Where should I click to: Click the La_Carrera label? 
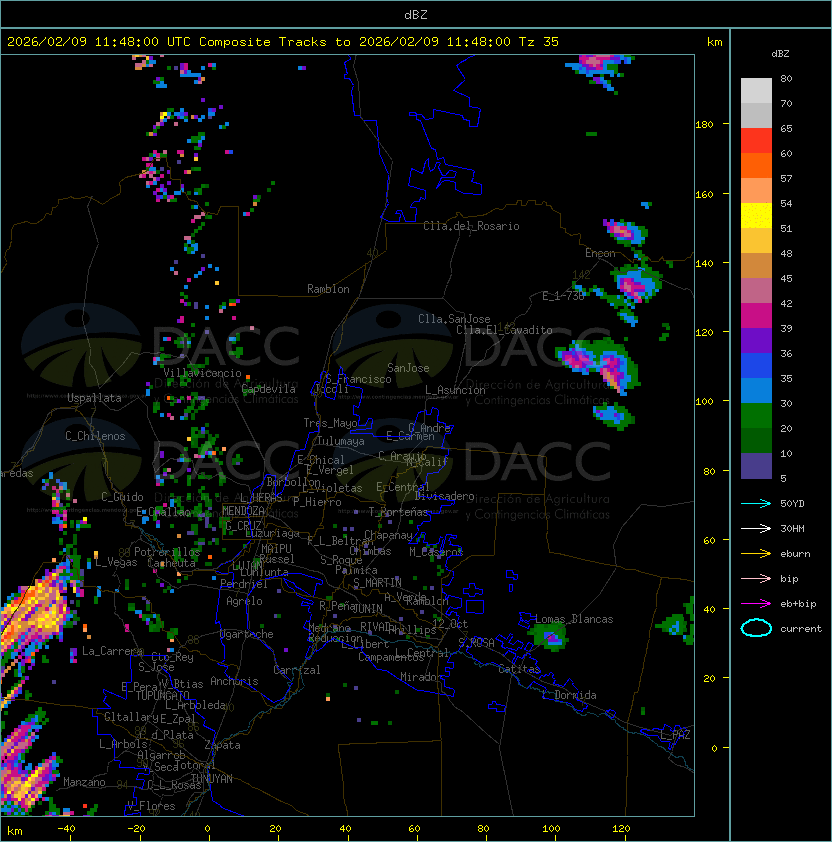click(112, 651)
